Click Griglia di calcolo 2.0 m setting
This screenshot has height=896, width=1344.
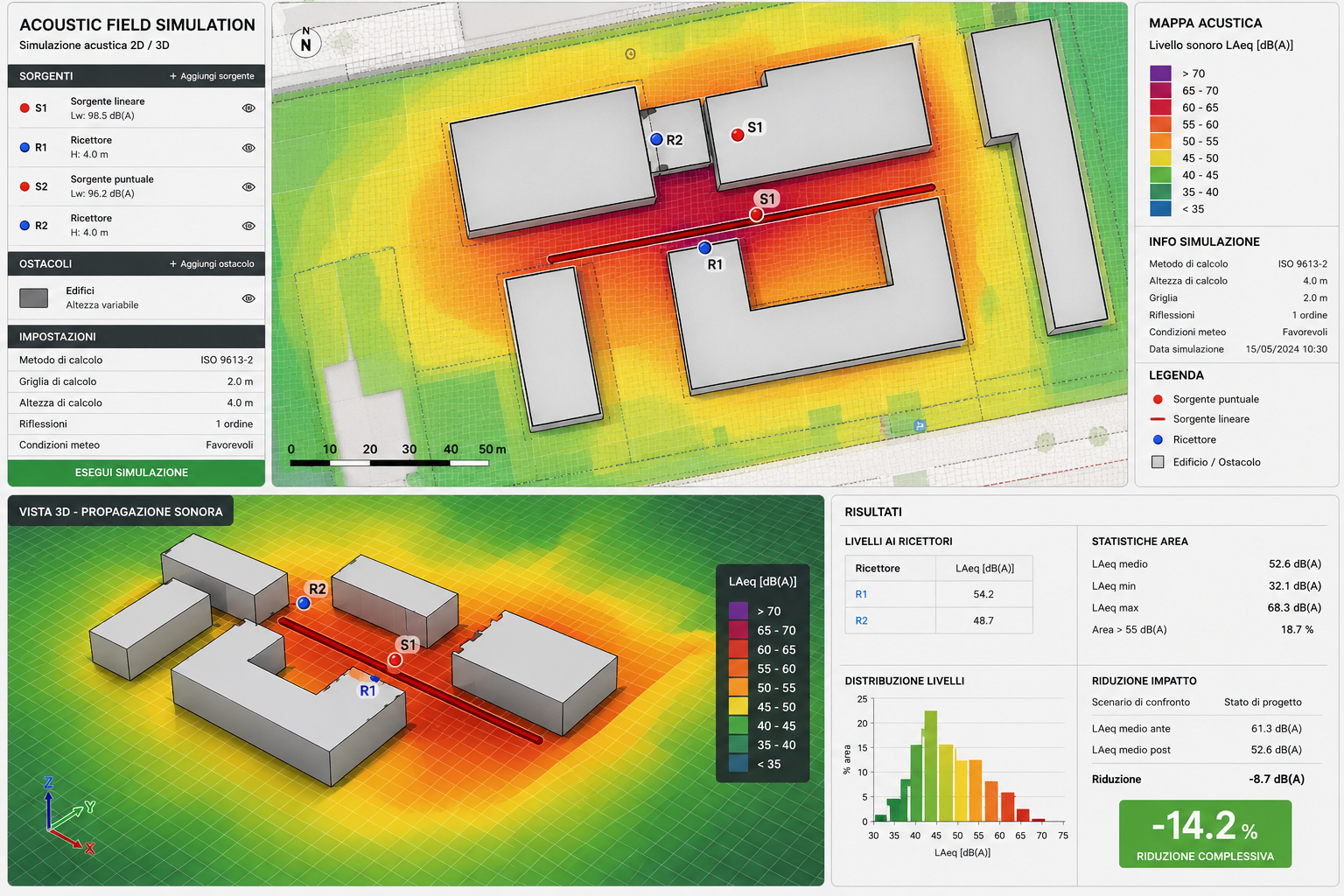[x=136, y=381]
